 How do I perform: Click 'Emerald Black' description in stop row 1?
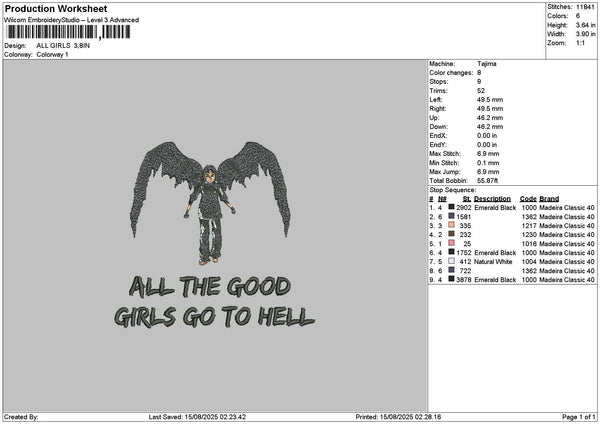point(495,208)
